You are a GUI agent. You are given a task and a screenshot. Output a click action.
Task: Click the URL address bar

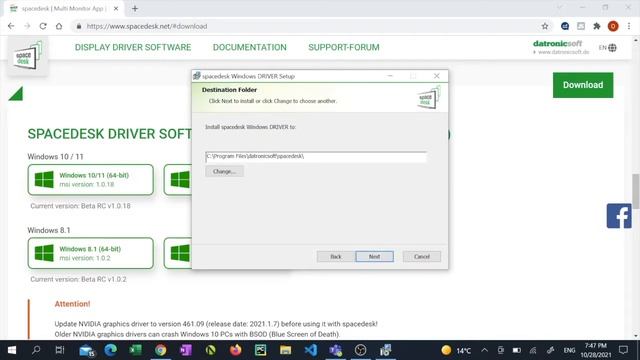point(310,26)
